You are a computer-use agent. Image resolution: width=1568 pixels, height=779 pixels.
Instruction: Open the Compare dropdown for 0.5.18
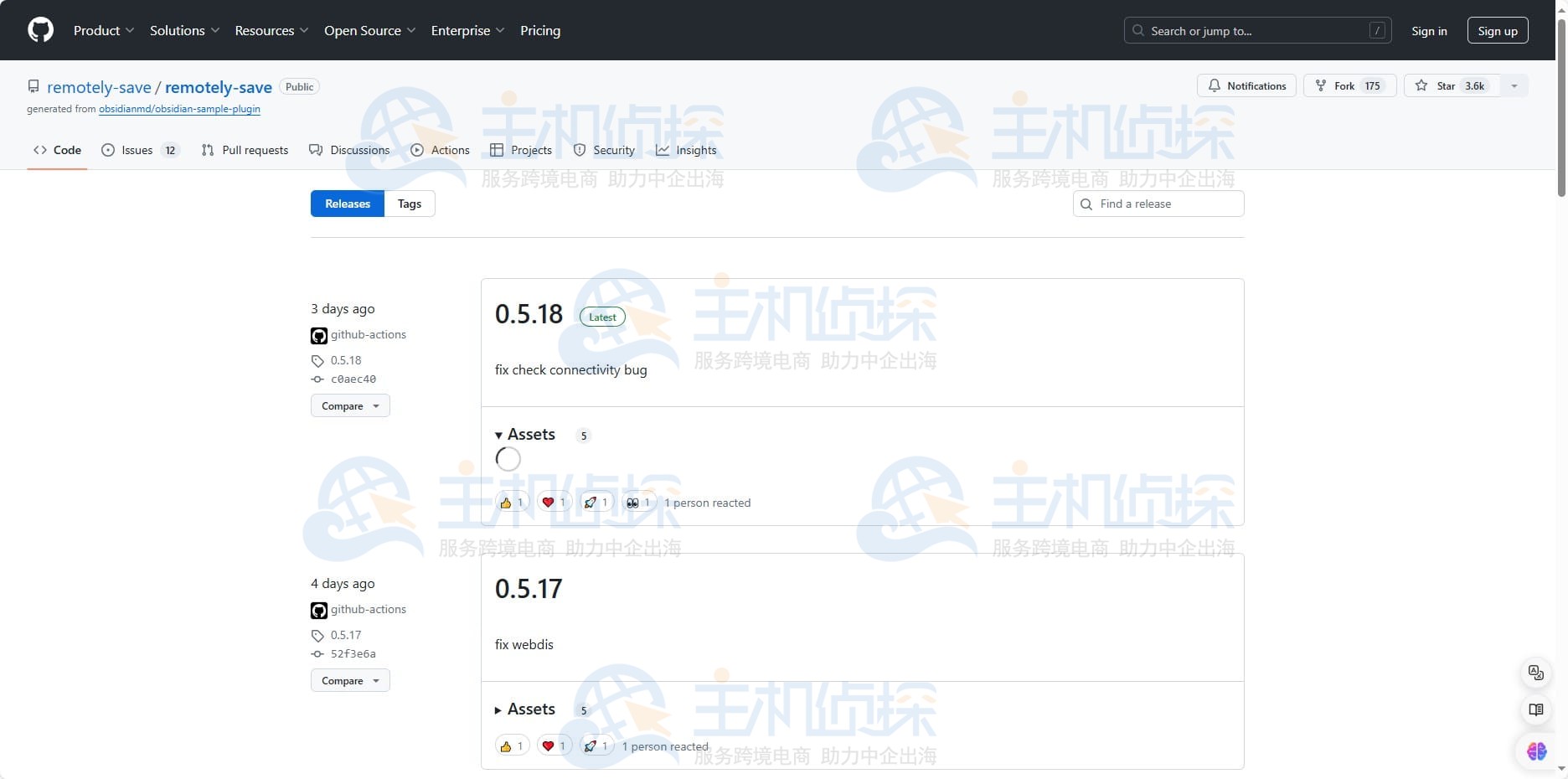(x=349, y=405)
